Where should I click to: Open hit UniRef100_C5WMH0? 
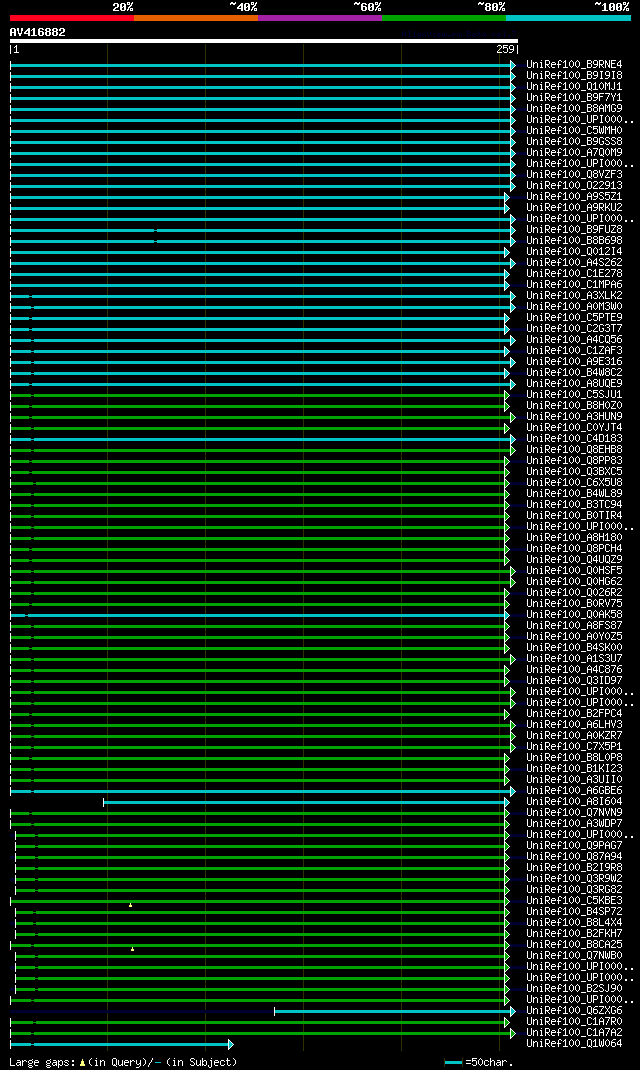click(x=574, y=130)
